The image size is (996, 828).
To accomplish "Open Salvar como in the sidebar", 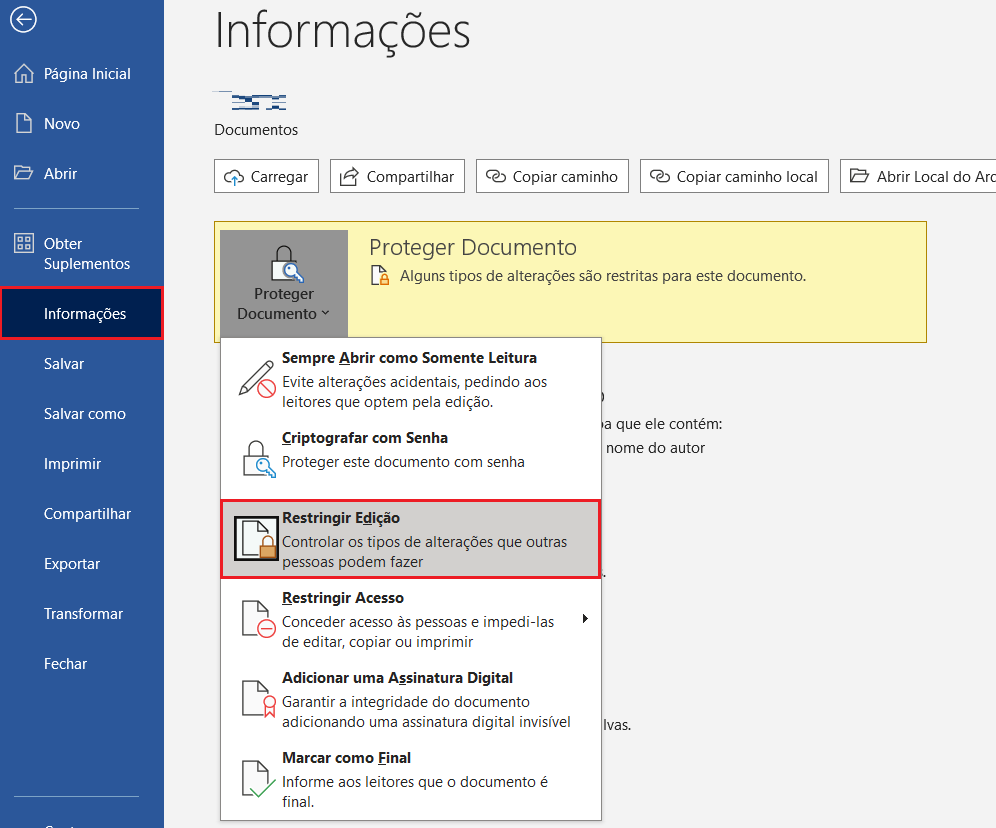I will click(x=84, y=414).
